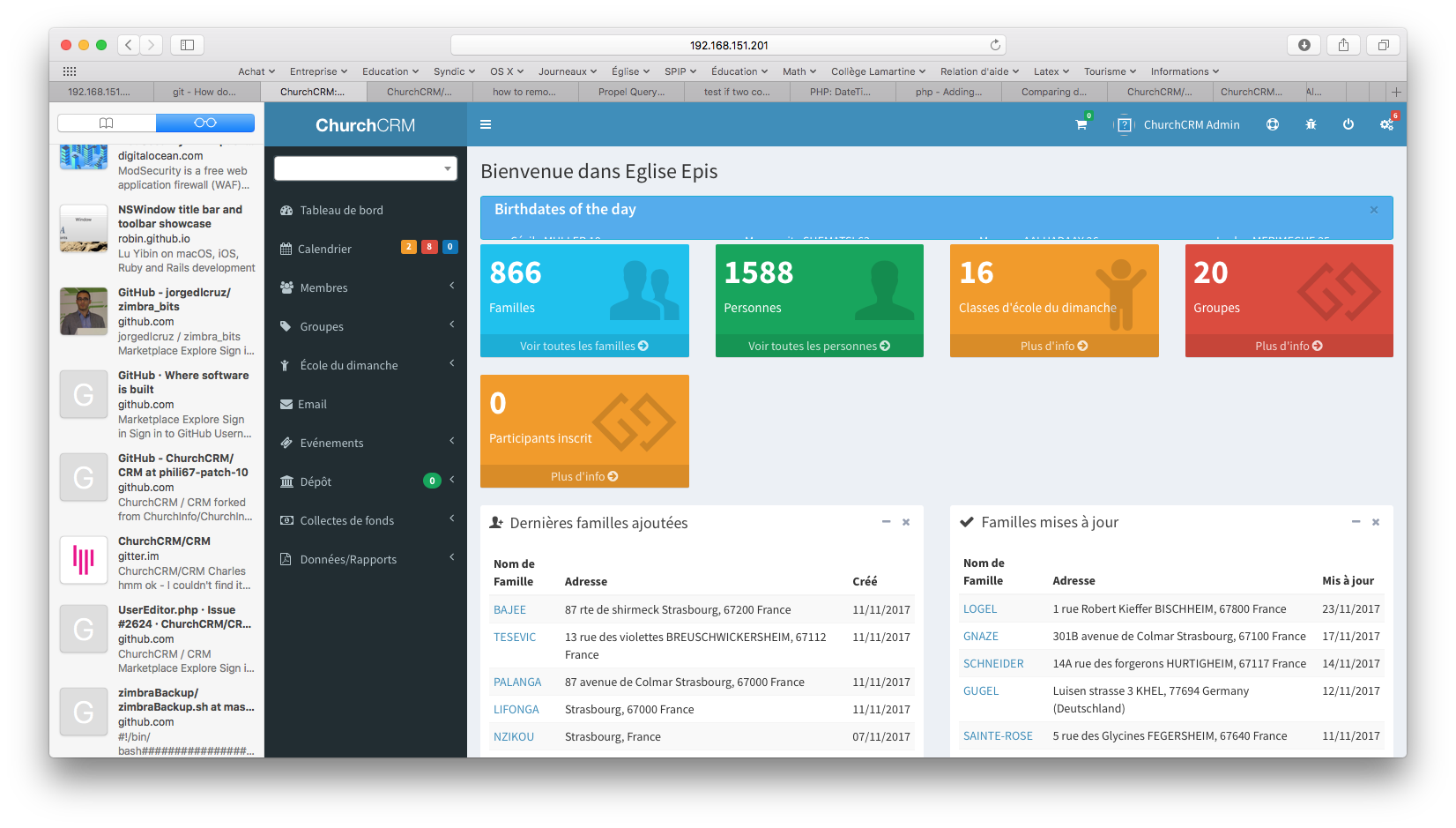Switch to the 'Comparing d...' tab
The height and width of the screenshot is (828, 1456).
(x=1054, y=92)
